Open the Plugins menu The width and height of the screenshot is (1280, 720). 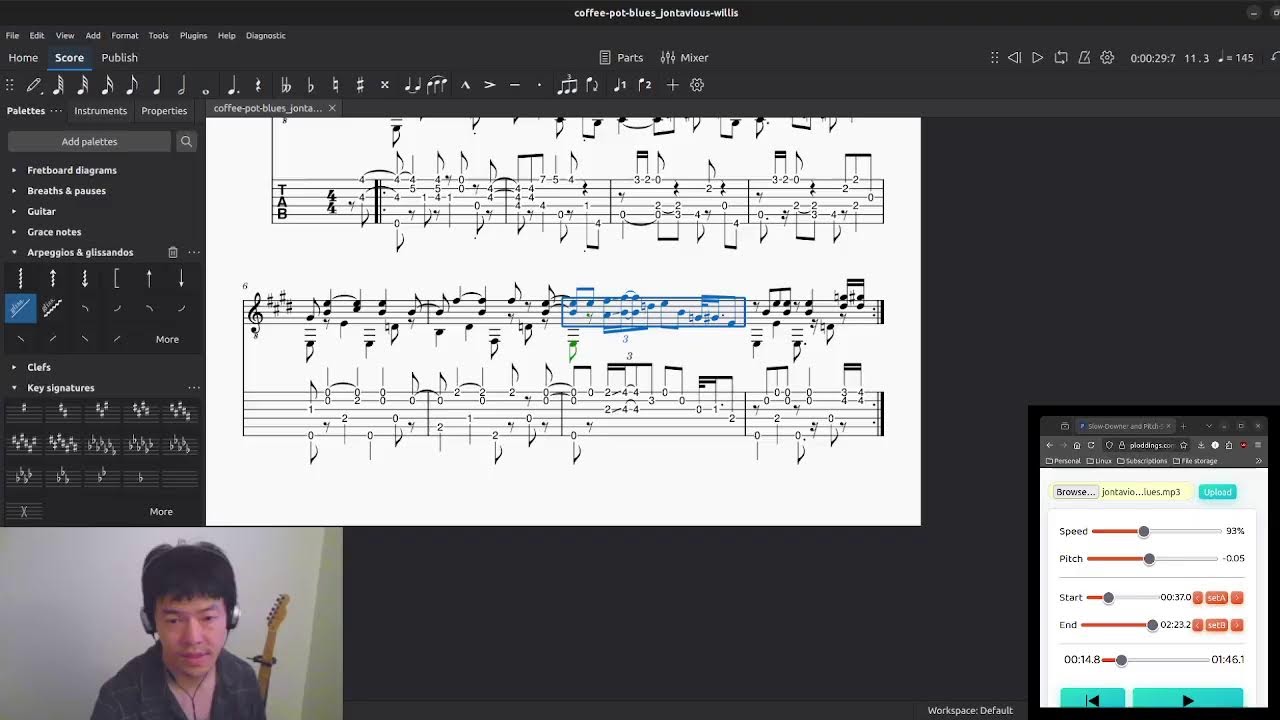(193, 35)
